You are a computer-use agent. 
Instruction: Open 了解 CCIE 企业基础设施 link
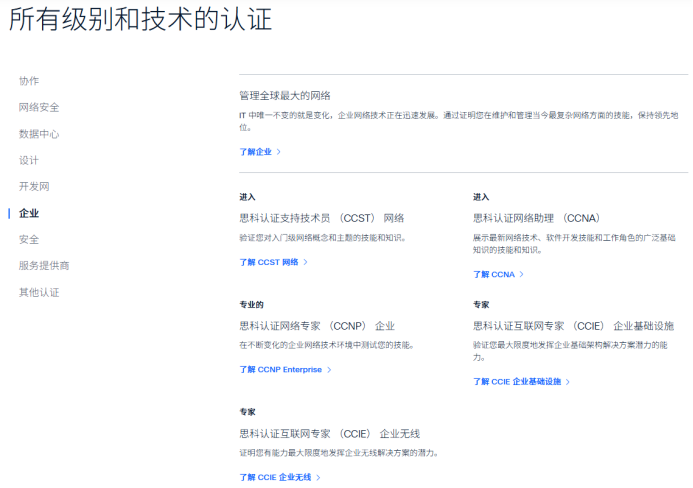point(517,382)
